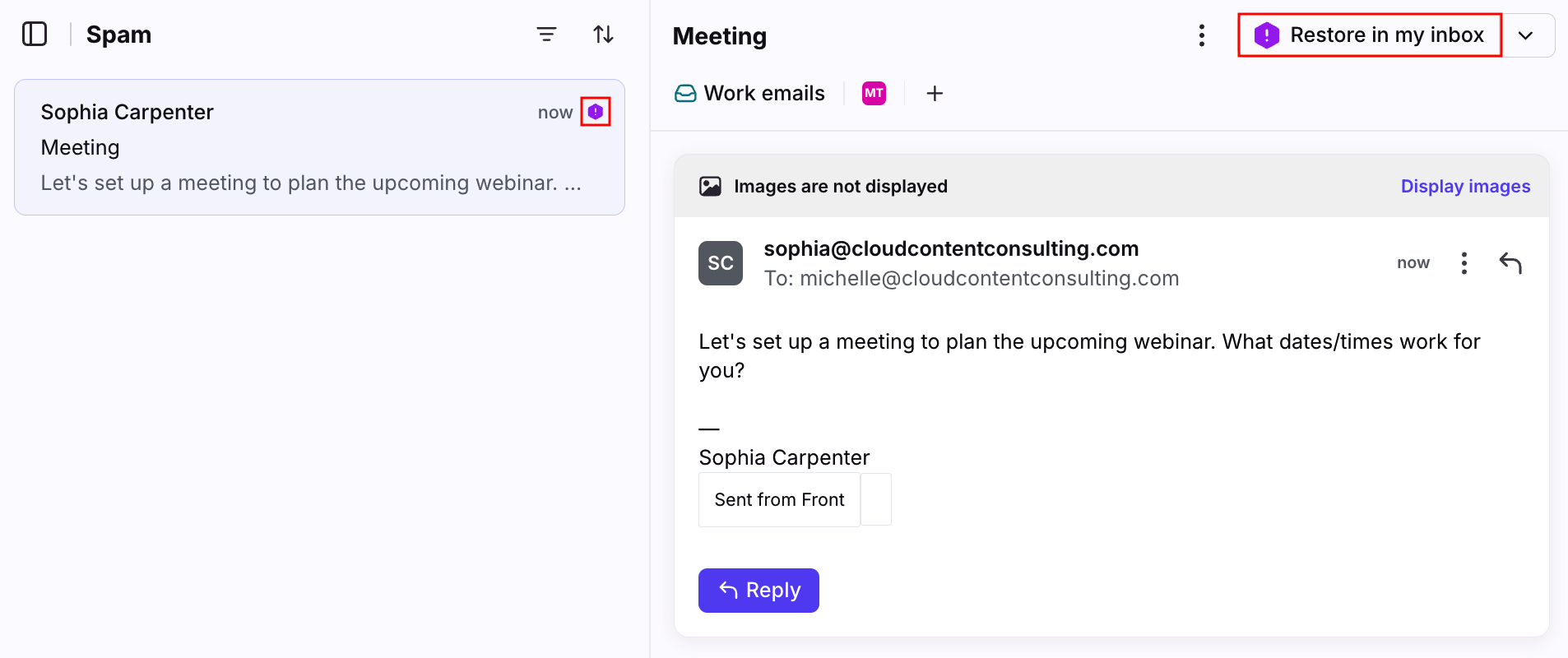
Task: Toggle the sidebar panel icon
Action: click(x=35, y=35)
